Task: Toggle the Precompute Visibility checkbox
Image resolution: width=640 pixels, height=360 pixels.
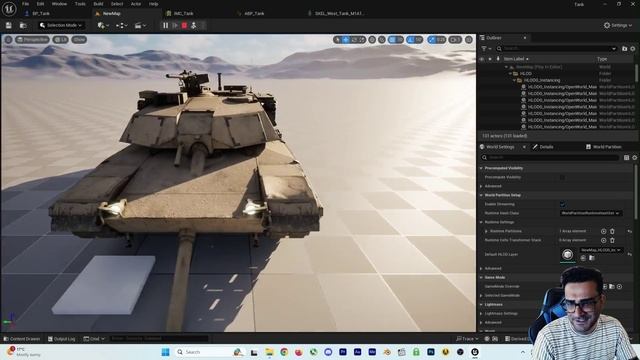Action: tap(562, 177)
